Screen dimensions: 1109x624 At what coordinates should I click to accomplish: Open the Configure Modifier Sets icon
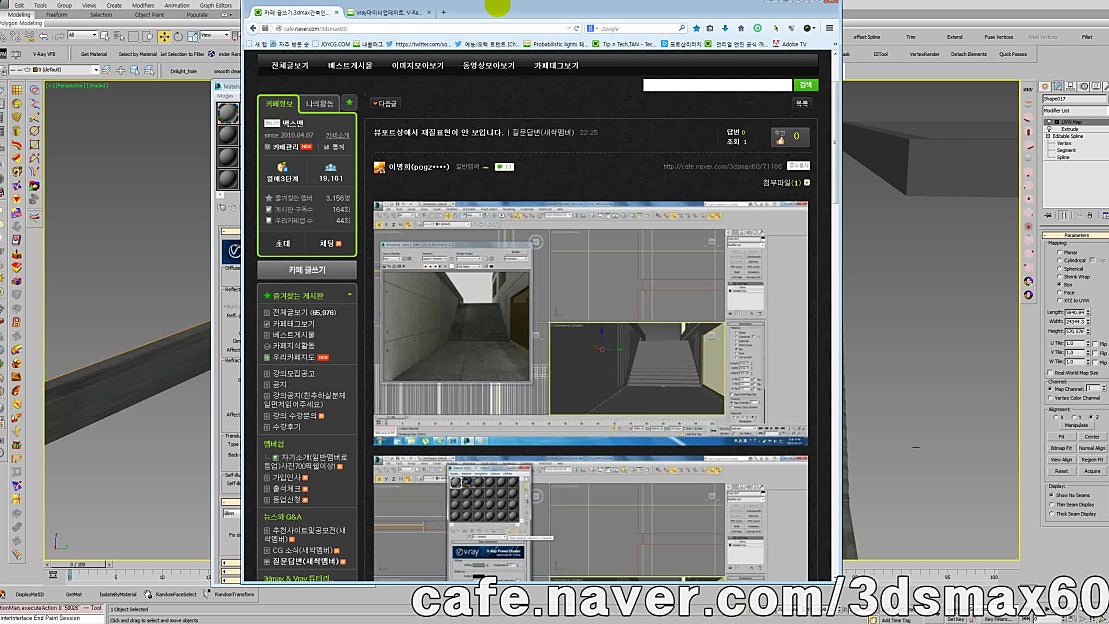[x=1107, y=216]
